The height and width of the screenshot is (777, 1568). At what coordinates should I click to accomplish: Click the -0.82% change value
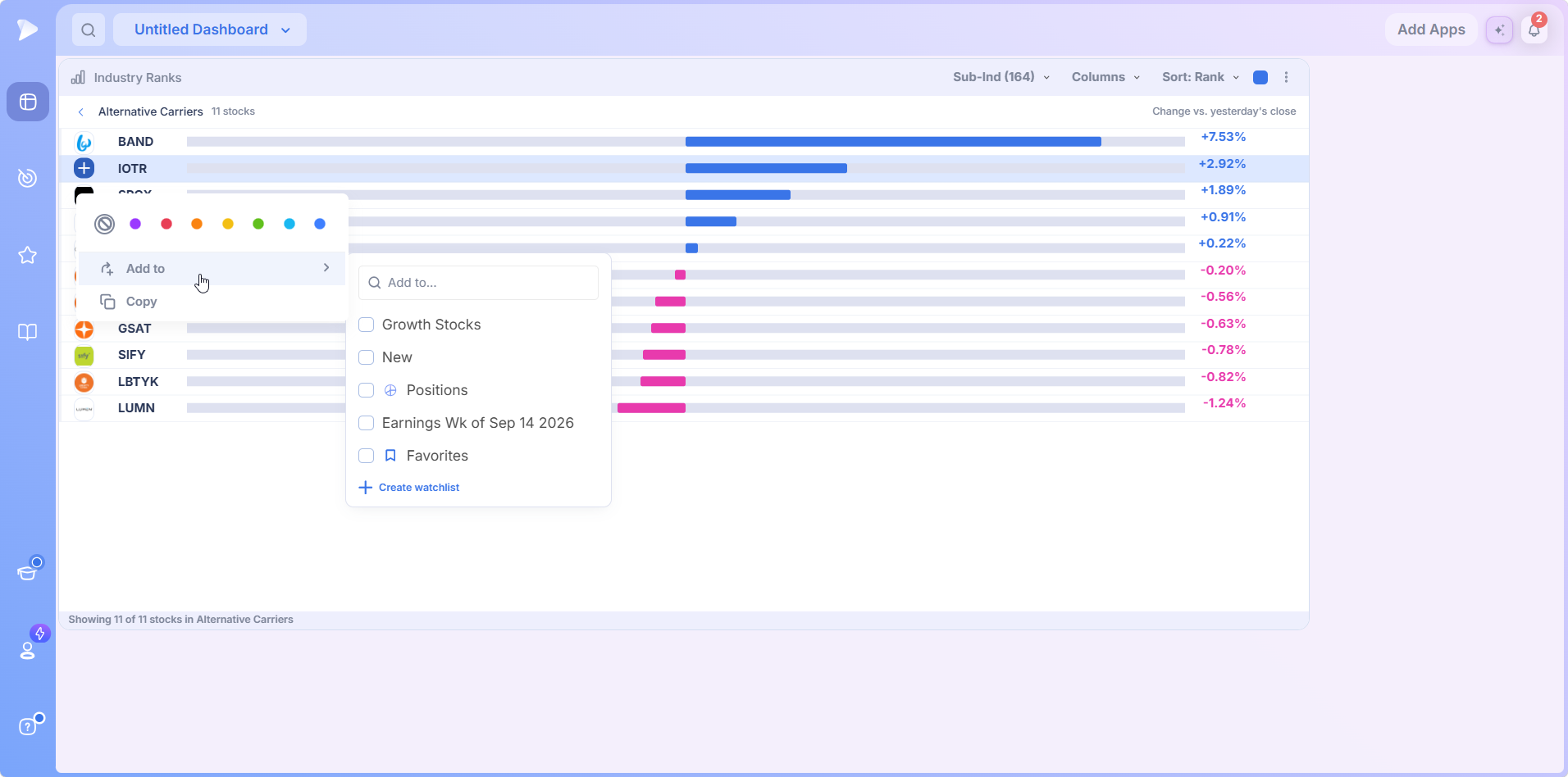[1223, 377]
